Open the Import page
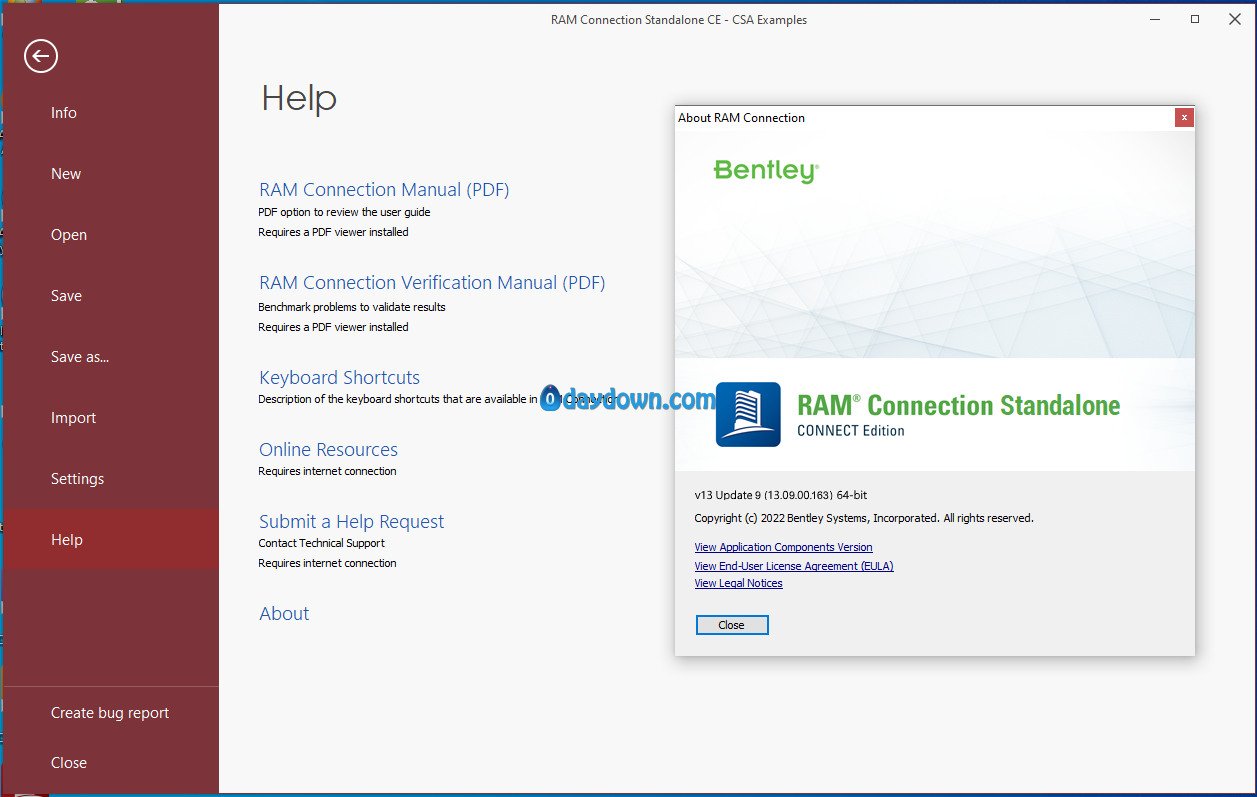The width and height of the screenshot is (1257, 797). 73,418
